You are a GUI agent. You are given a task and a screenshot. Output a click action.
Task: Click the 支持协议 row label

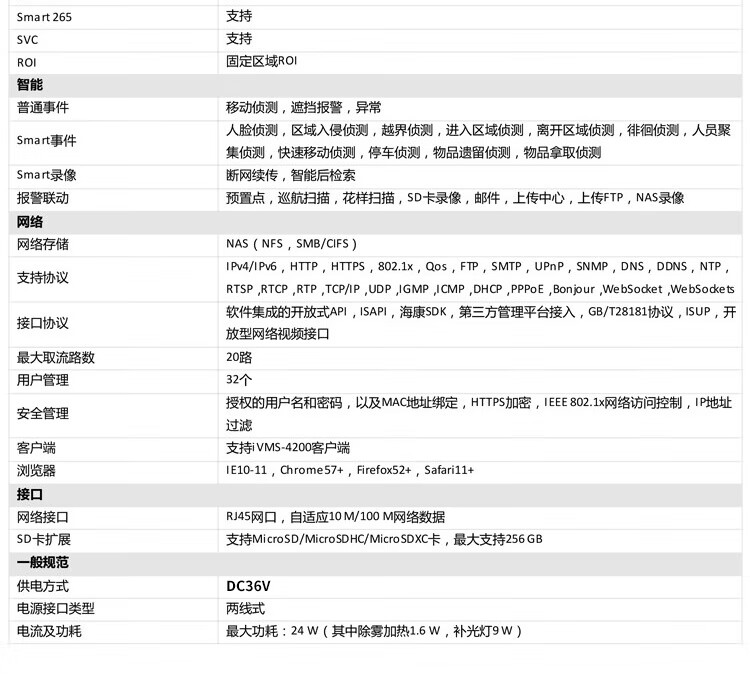click(43, 278)
